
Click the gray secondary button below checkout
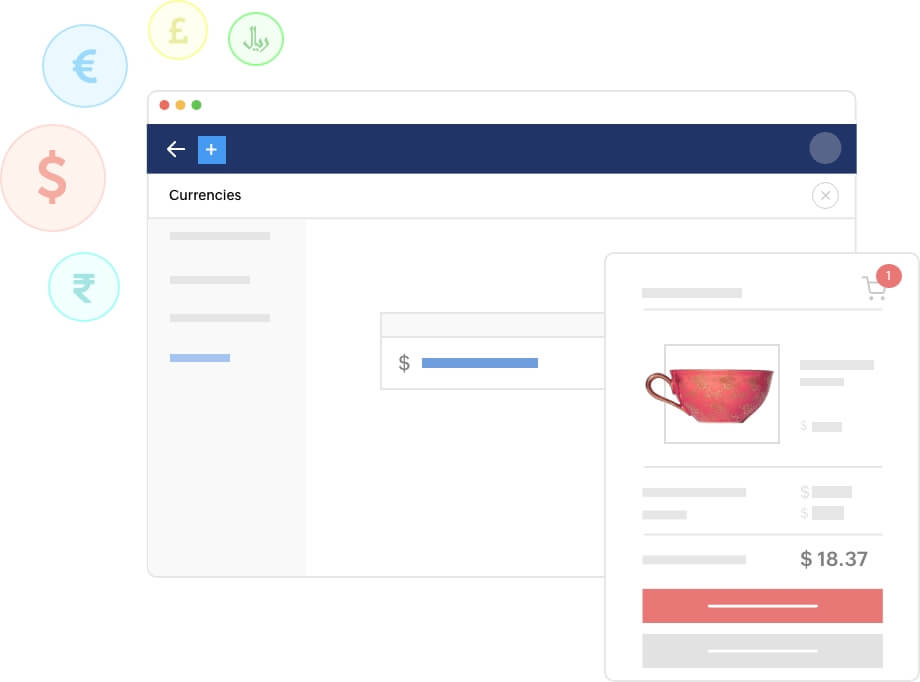point(762,651)
